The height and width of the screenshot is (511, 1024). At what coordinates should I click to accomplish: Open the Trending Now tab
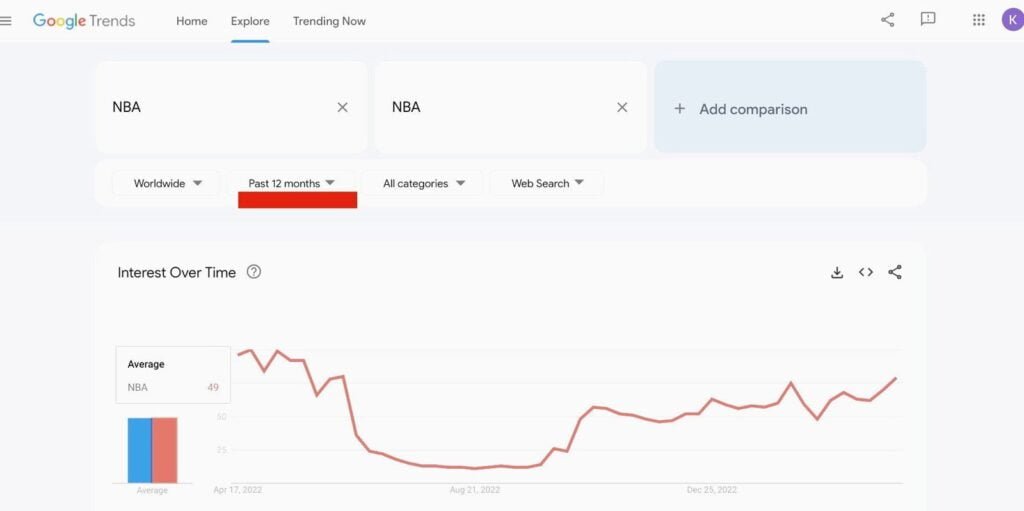(x=329, y=21)
